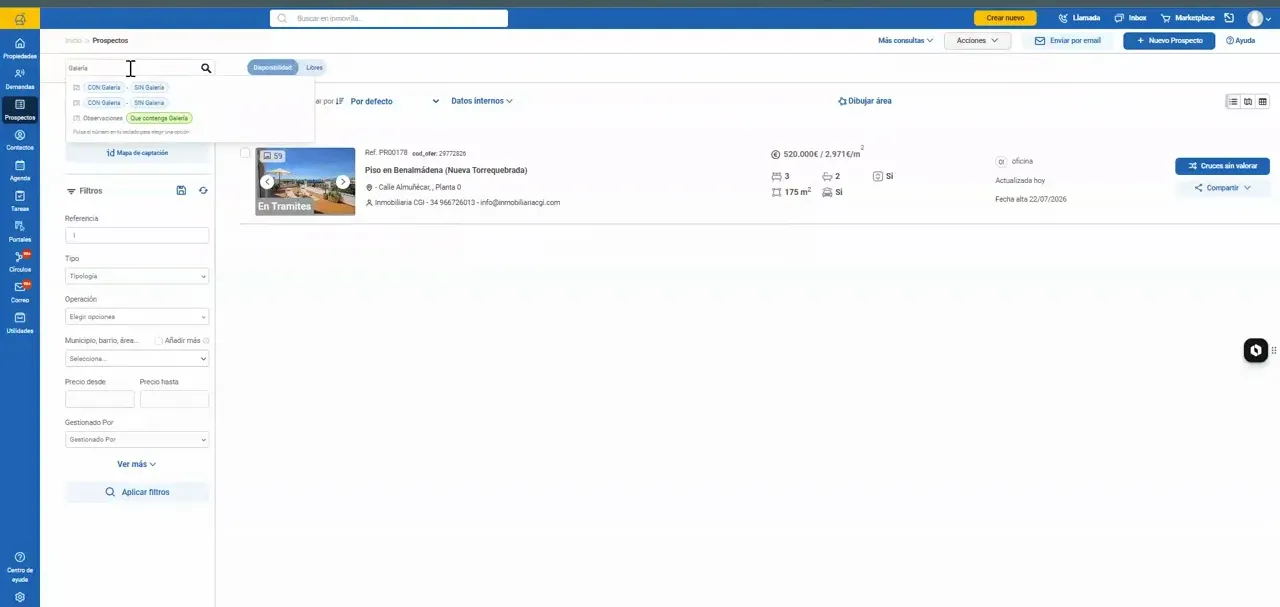The width and height of the screenshot is (1280, 607).
Task: Click the Disponibilidad filter chip
Action: pyautogui.click(x=273, y=67)
